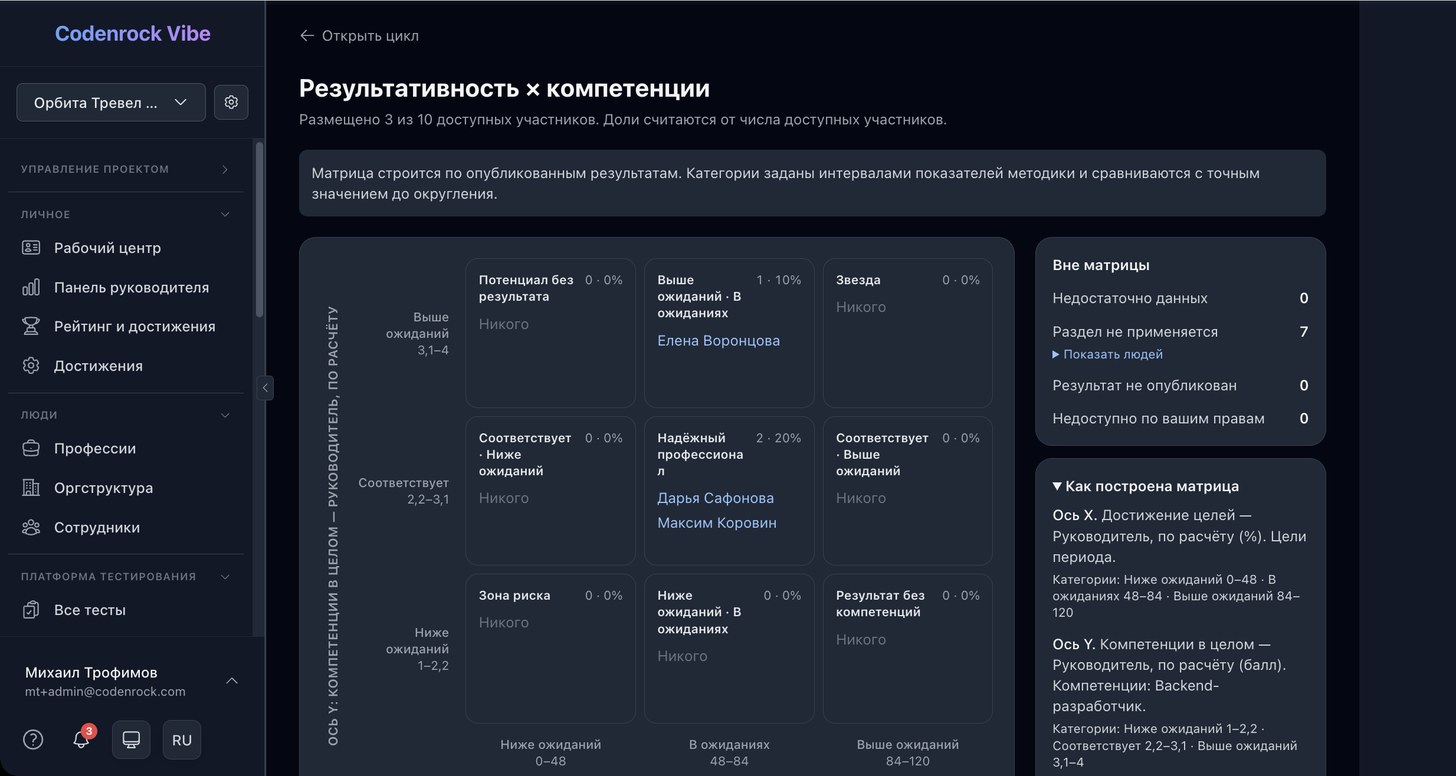Click the Сотрудники people icon
This screenshot has height=776, width=1456.
click(x=31, y=527)
